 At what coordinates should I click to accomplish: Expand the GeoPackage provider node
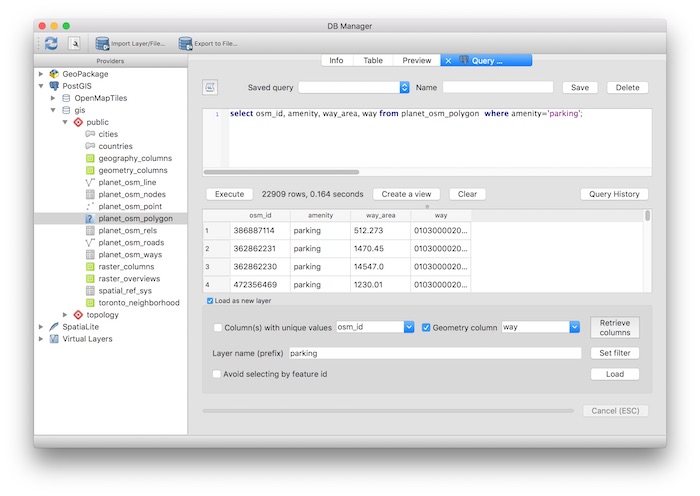[41, 74]
